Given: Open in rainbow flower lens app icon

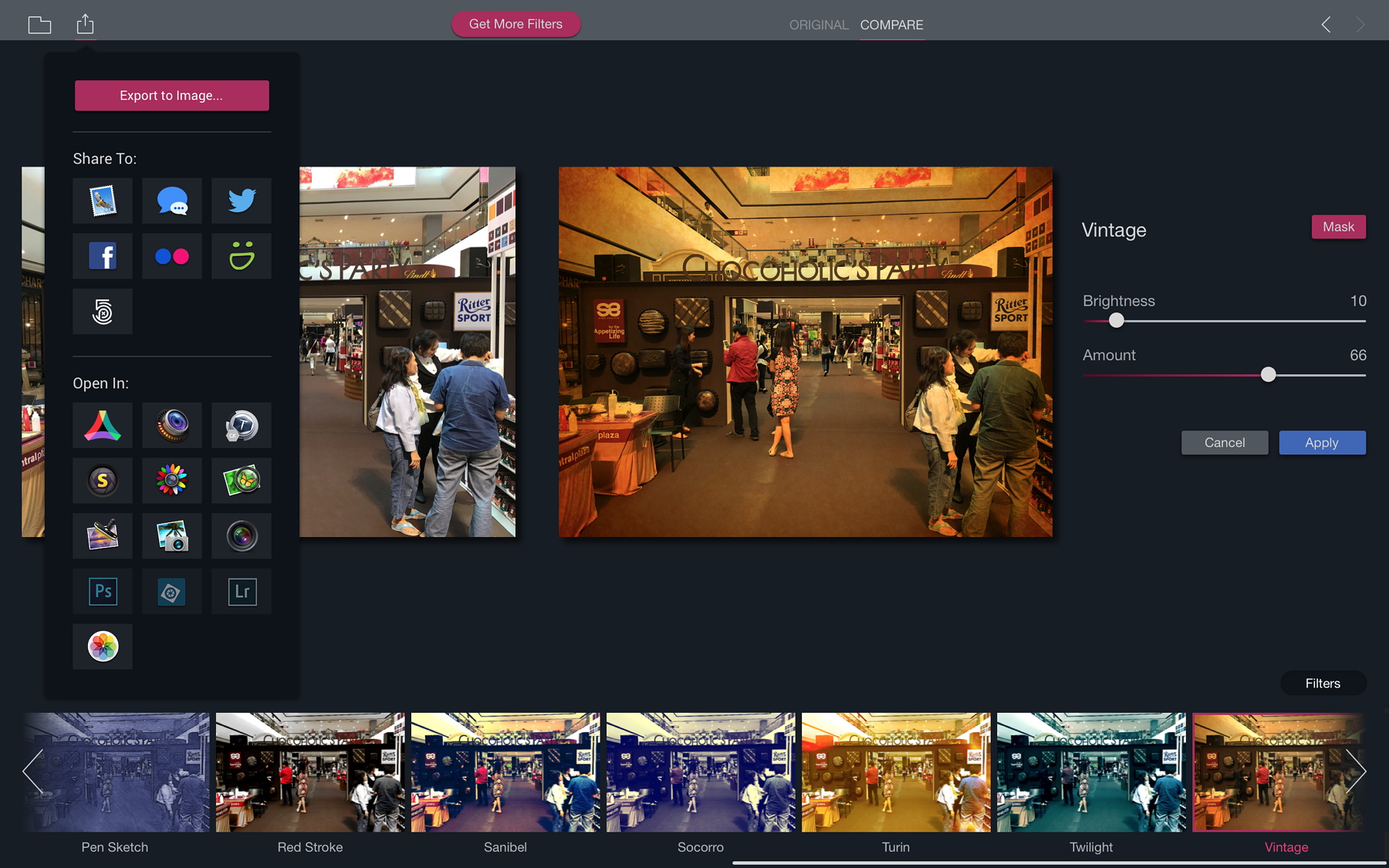Looking at the screenshot, I should click(x=172, y=481).
